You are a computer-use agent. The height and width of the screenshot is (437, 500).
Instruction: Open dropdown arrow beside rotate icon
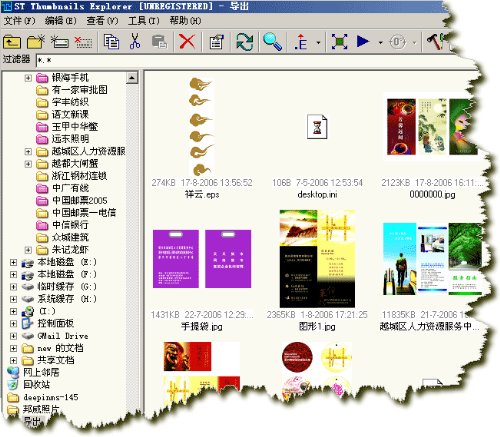coord(414,43)
